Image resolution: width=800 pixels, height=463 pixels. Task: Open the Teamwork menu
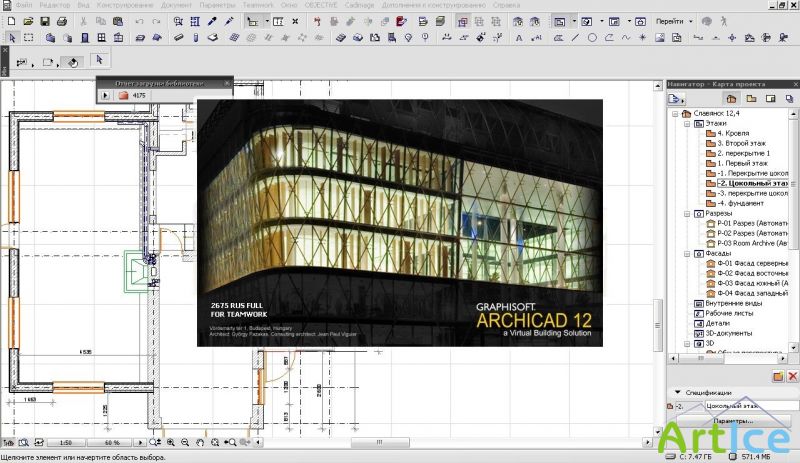(x=258, y=5)
